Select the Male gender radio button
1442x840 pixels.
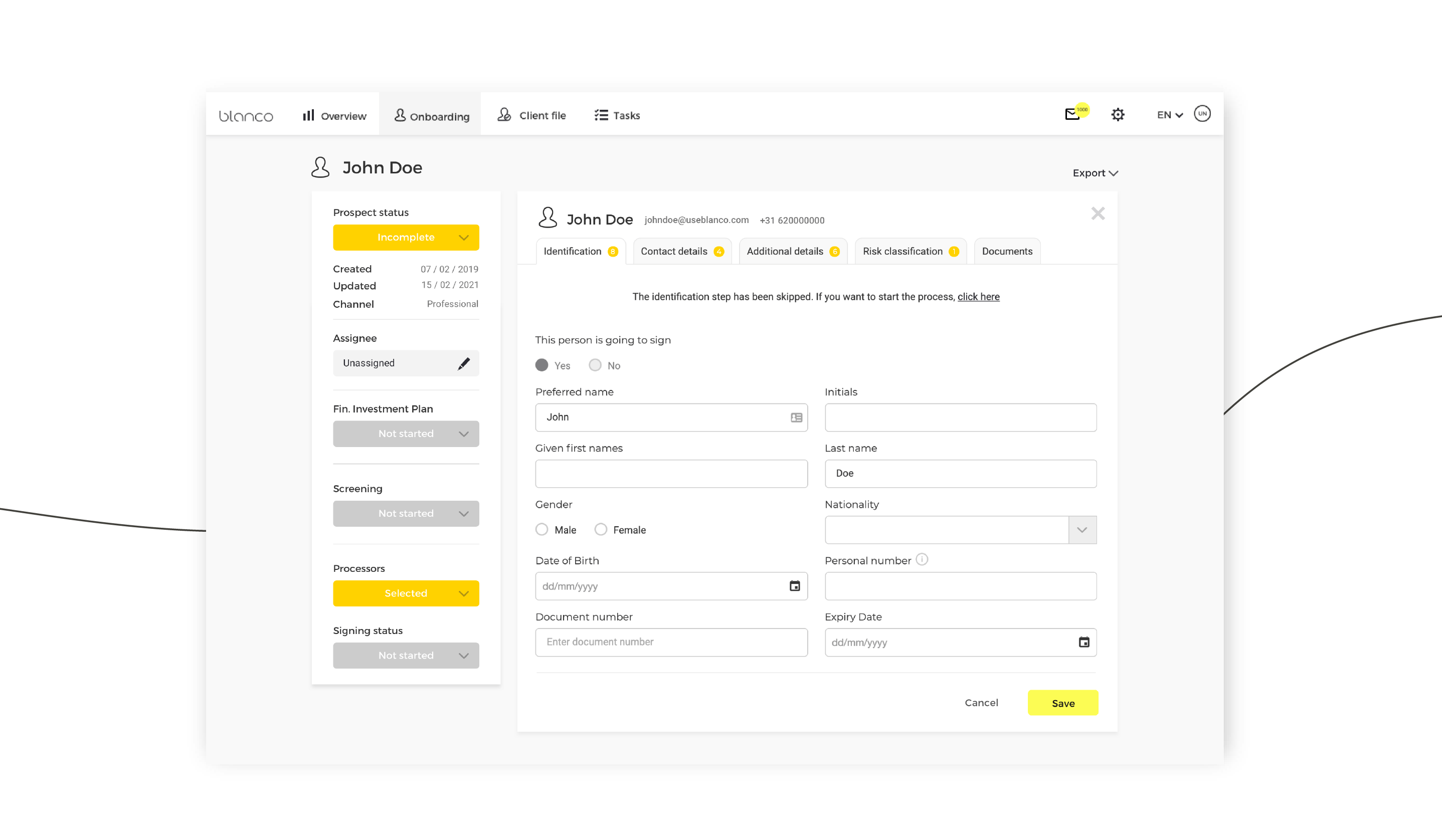(542, 529)
